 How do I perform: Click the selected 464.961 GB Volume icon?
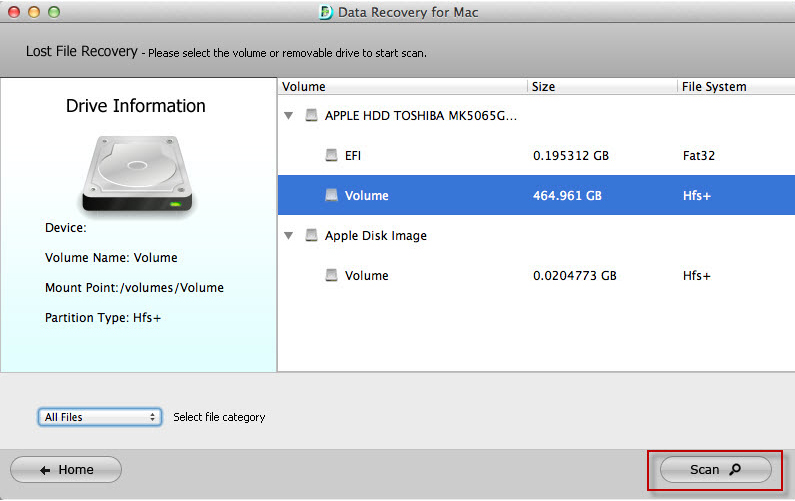331,196
